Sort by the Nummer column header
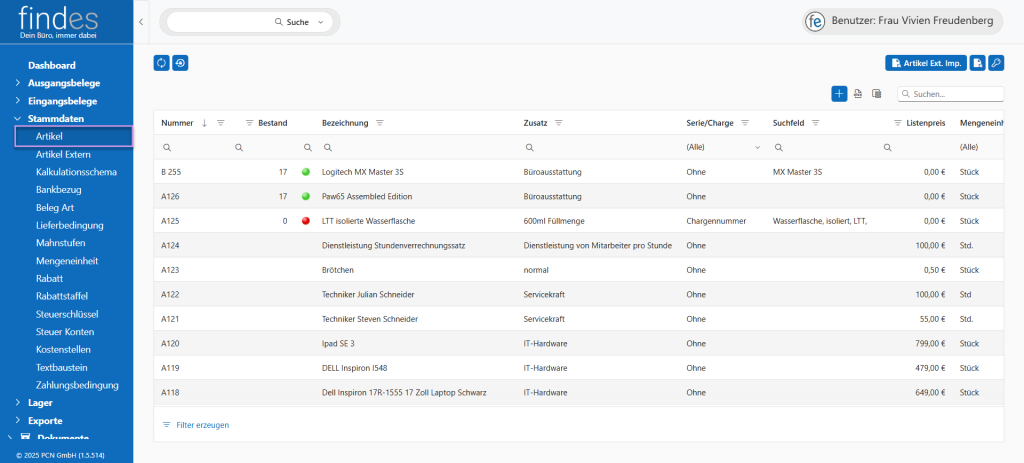1024x463 pixels. click(177, 123)
